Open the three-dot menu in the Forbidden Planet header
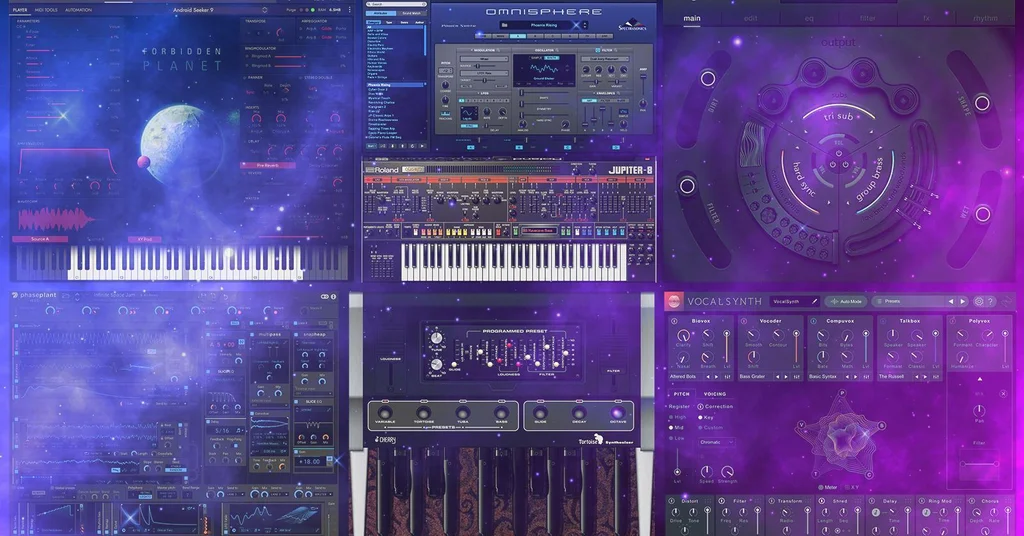1024x536 pixels. 349,10
